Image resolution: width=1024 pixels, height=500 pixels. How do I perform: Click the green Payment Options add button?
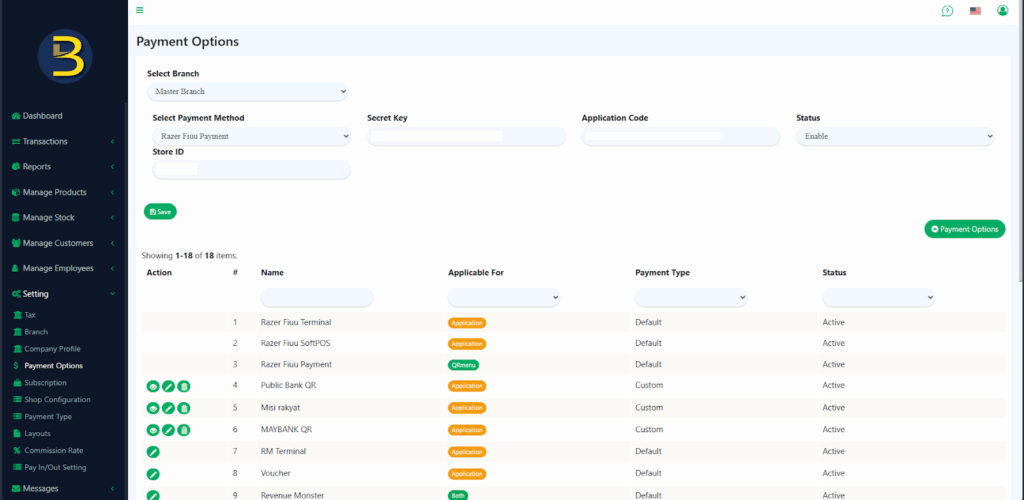tap(964, 229)
